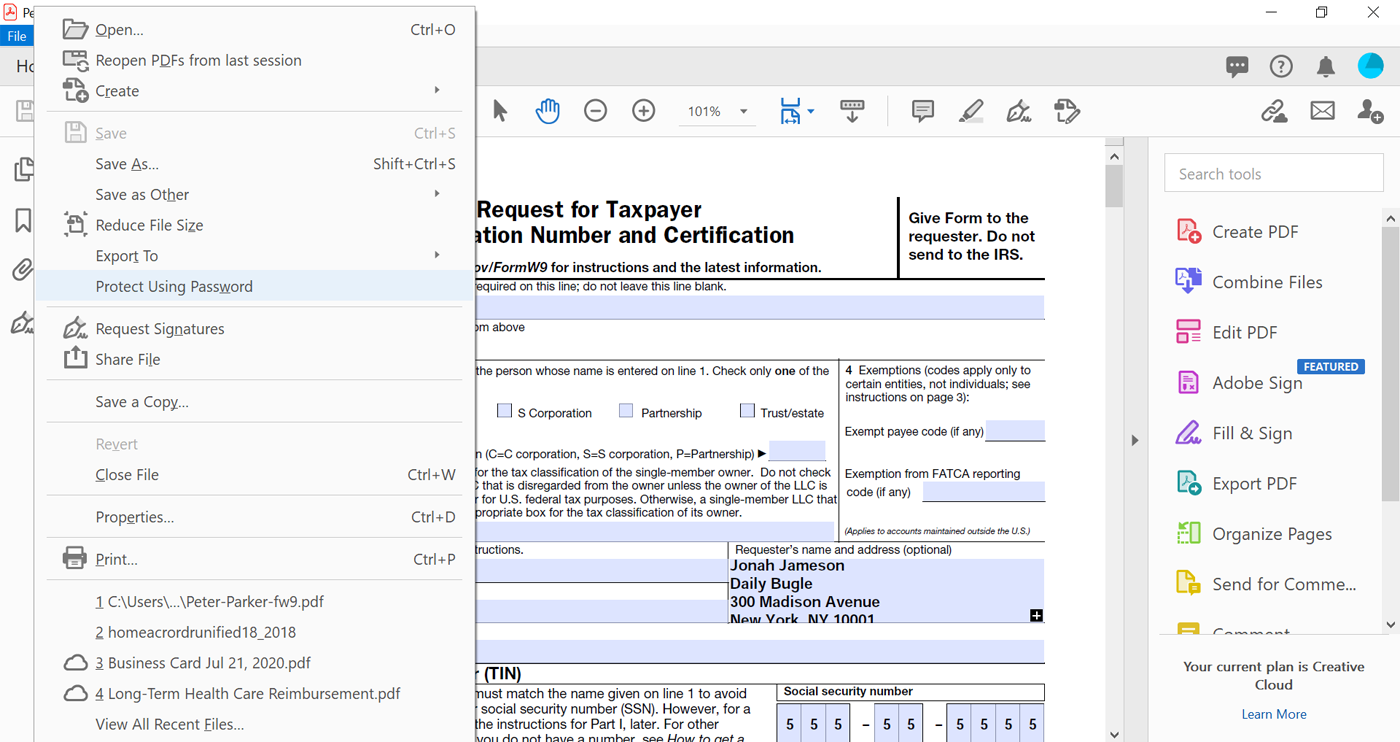Open Properties from File menu
The width and height of the screenshot is (1400, 742).
(x=254, y=517)
